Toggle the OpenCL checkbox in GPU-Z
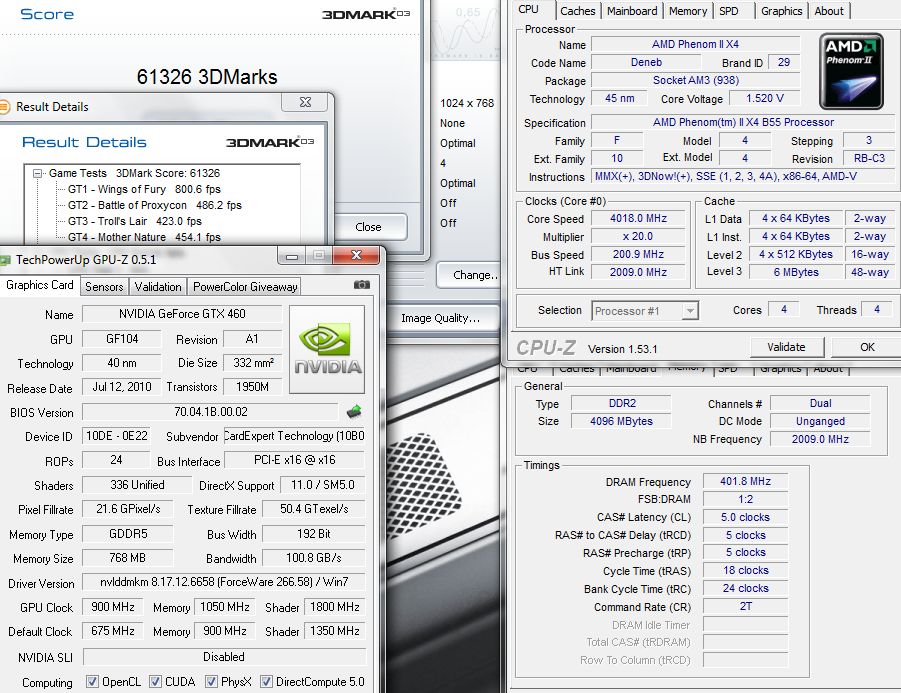 [x=92, y=682]
